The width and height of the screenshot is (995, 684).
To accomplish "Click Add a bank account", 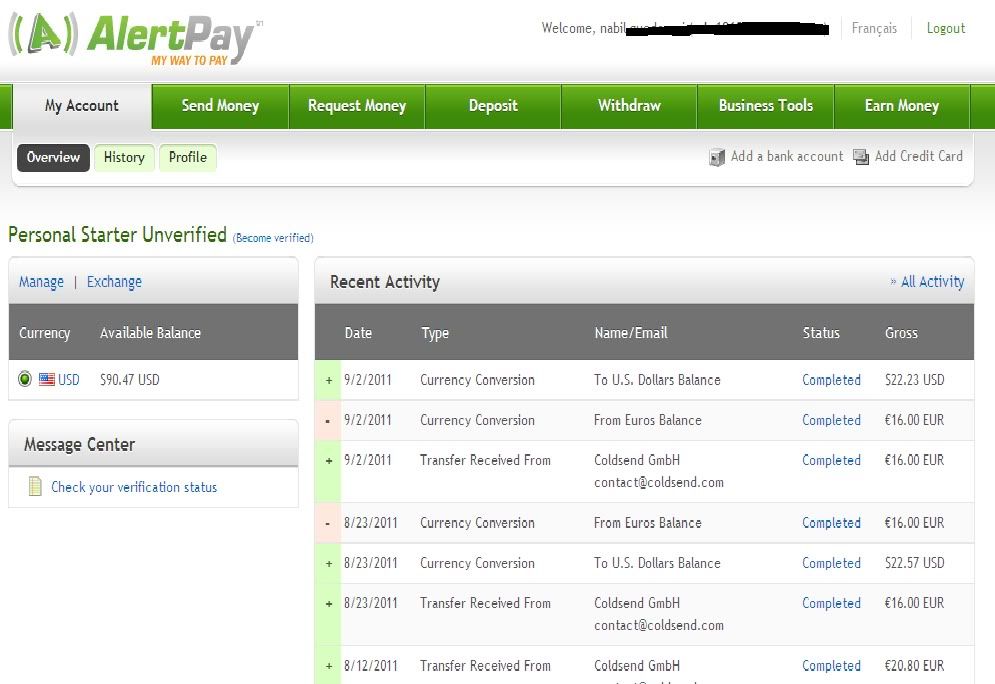I will tap(787, 156).
